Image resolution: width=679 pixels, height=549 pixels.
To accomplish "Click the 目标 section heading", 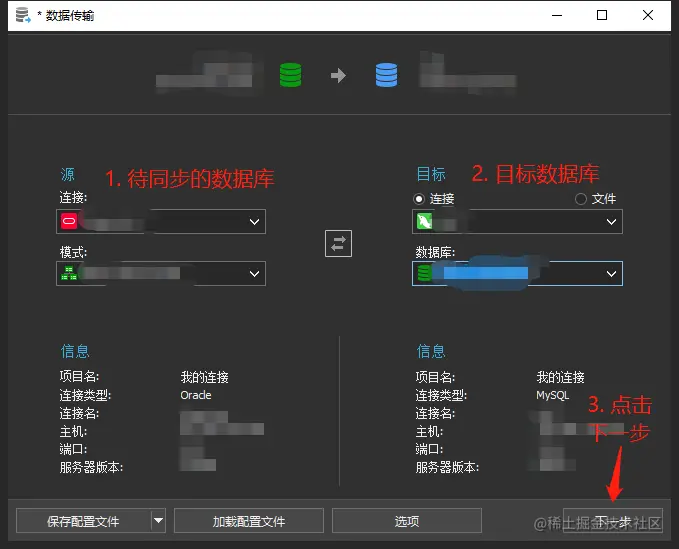I will [431, 174].
